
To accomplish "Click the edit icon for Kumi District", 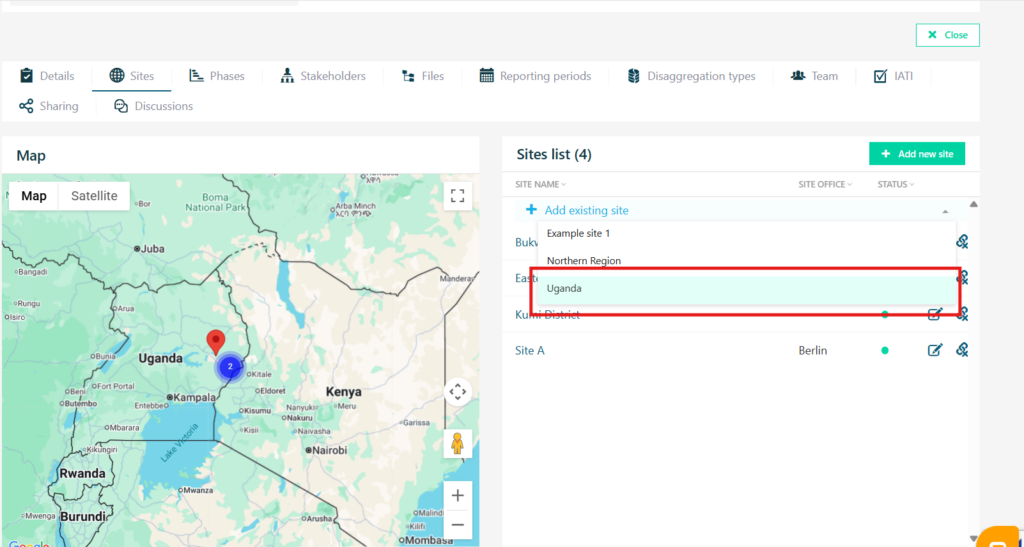I will (935, 314).
